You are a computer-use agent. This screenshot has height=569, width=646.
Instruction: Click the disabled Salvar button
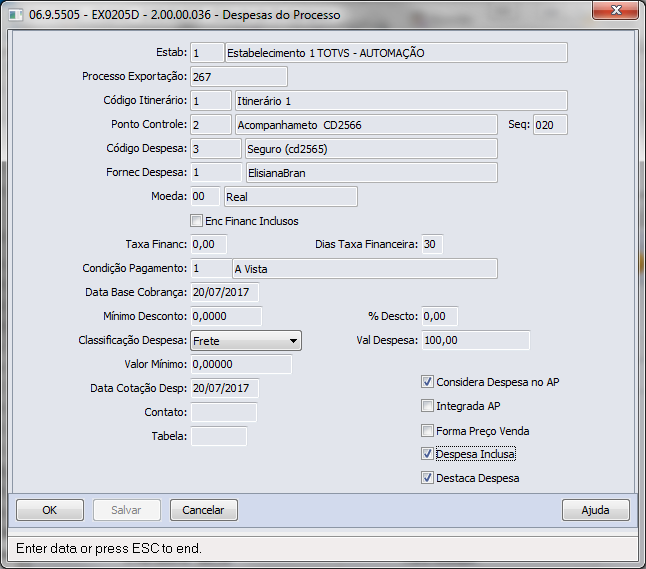pos(126,510)
